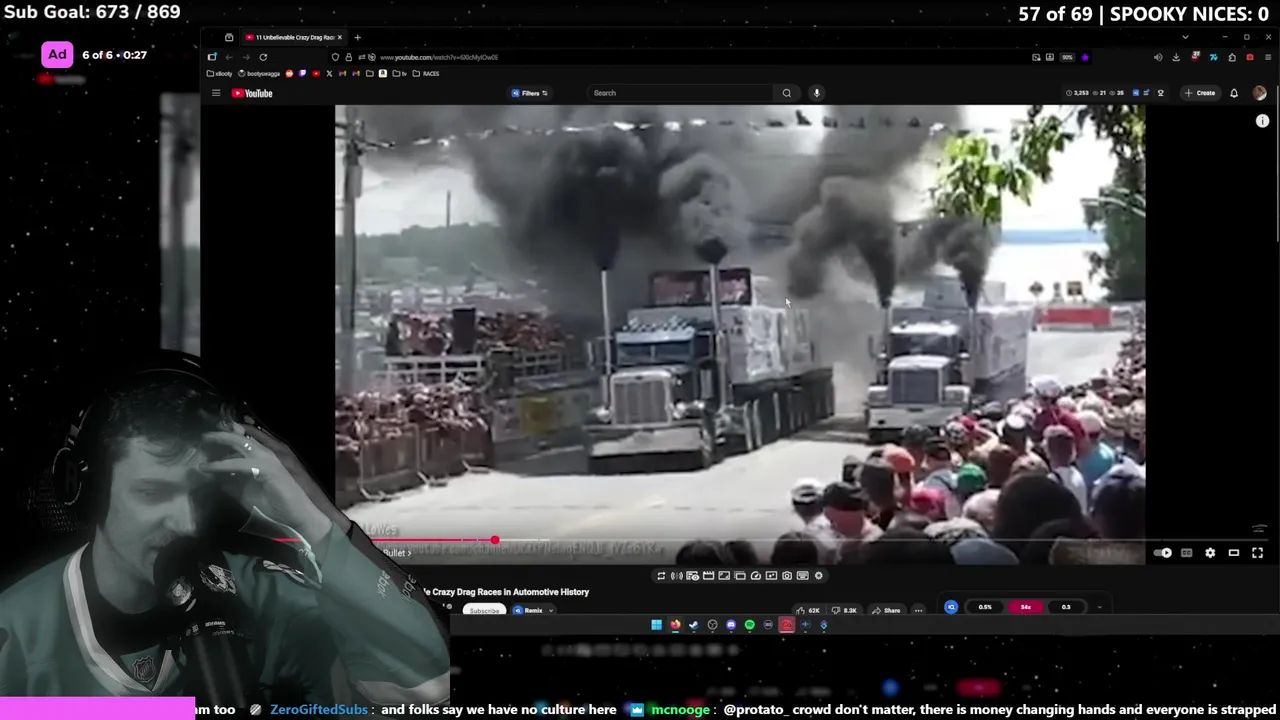Click the YouTube search magnifier button
This screenshot has width=1280, height=720.
click(787, 93)
